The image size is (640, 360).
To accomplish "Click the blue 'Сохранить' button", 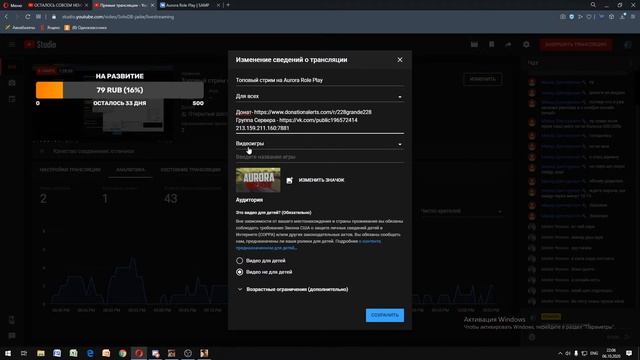I will point(384,315).
